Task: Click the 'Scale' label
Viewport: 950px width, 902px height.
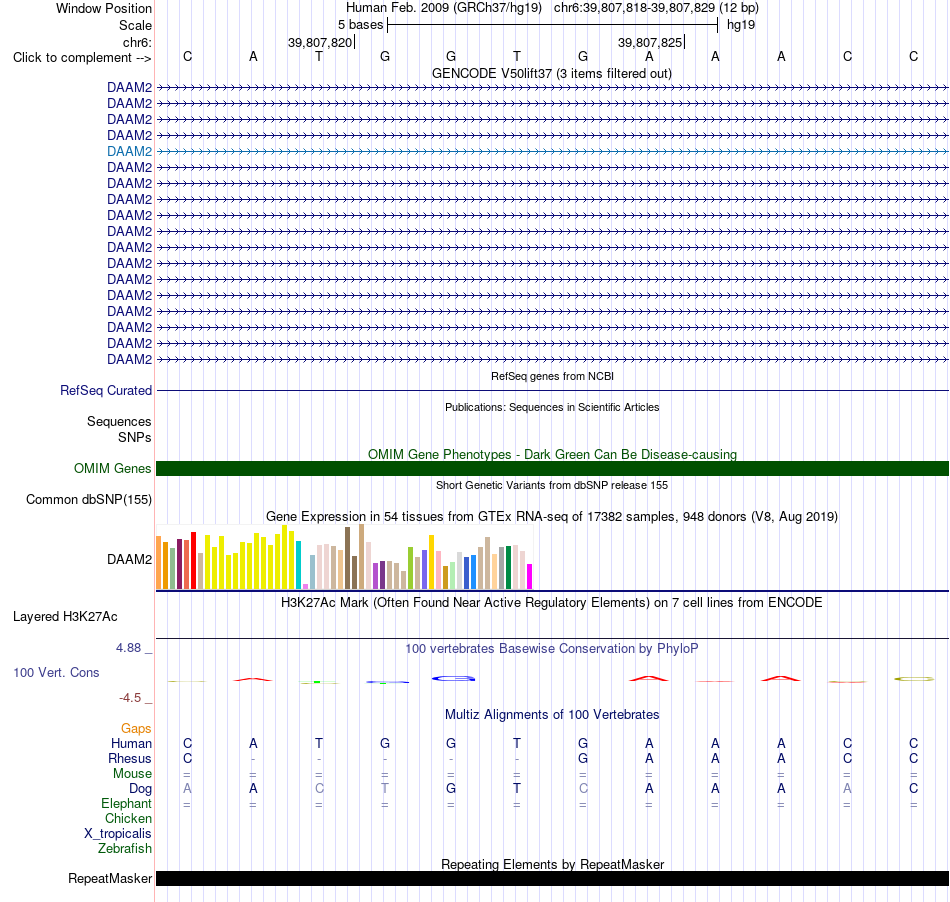Action: 135,25
